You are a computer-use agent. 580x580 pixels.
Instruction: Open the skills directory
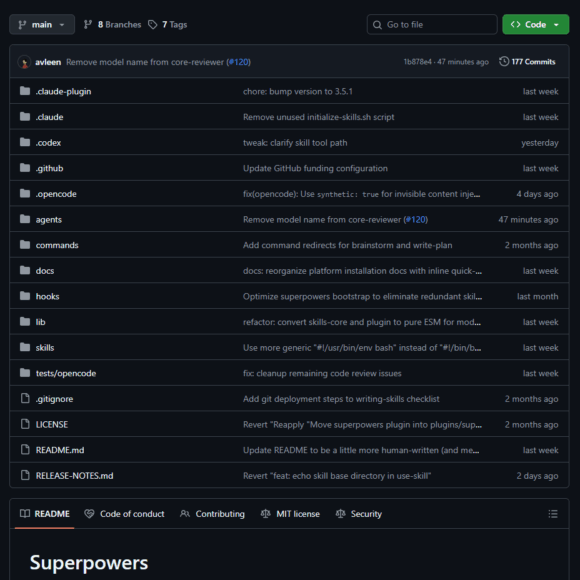45,347
